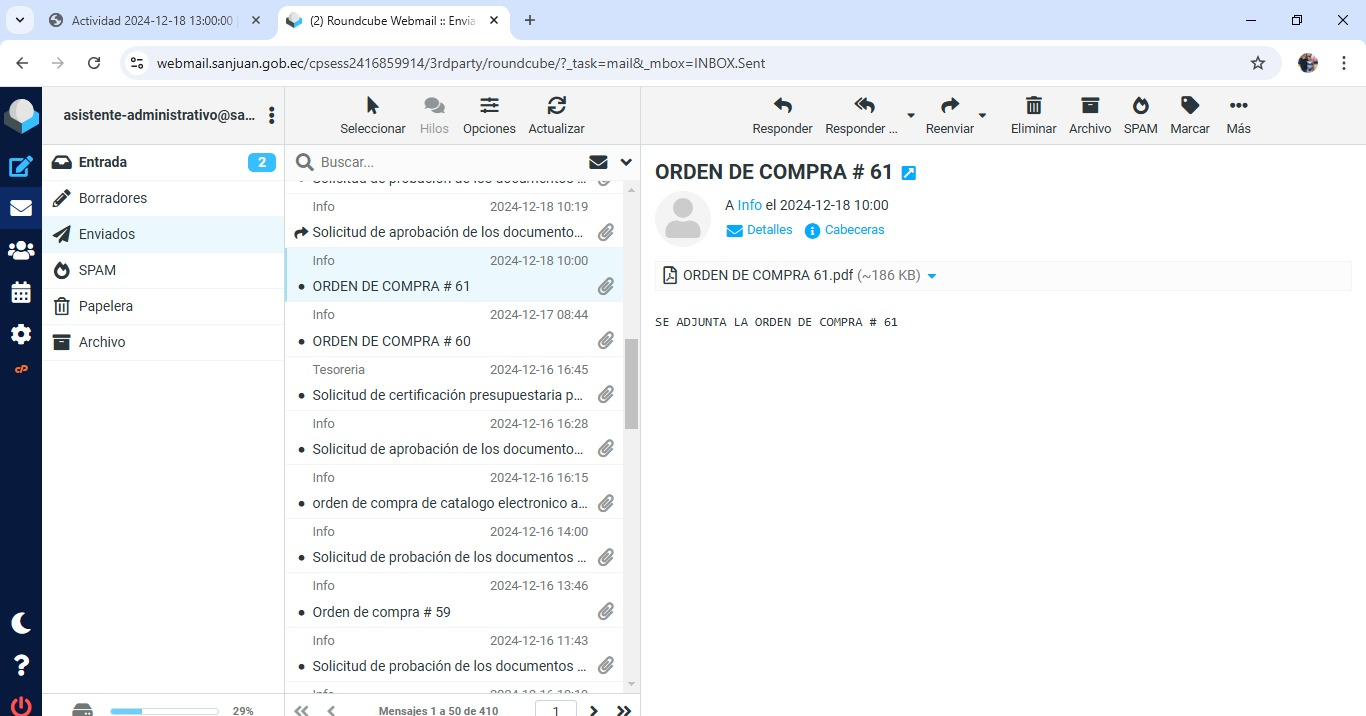This screenshot has height=716, width=1366.
Task: Toggle dark mode moon icon
Action: pyautogui.click(x=21, y=623)
